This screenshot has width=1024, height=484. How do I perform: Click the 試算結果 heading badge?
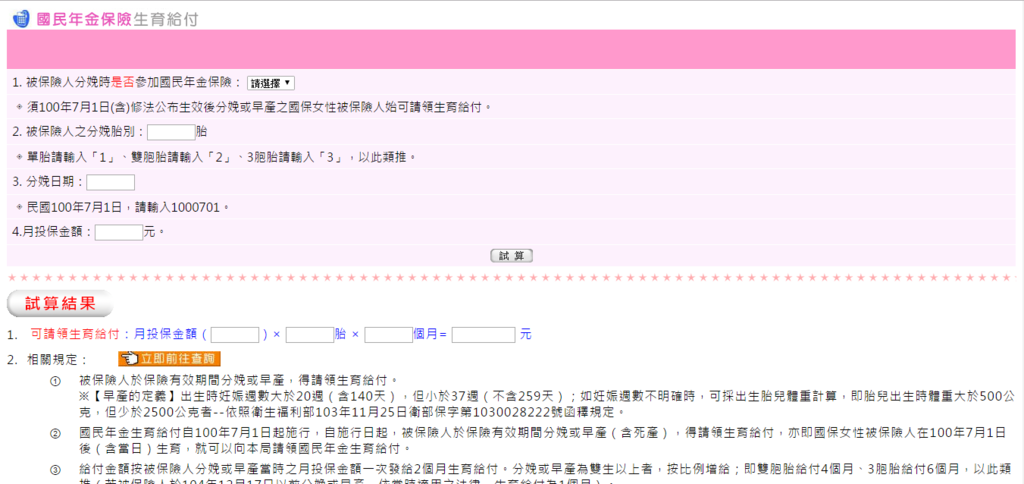[x=60, y=303]
